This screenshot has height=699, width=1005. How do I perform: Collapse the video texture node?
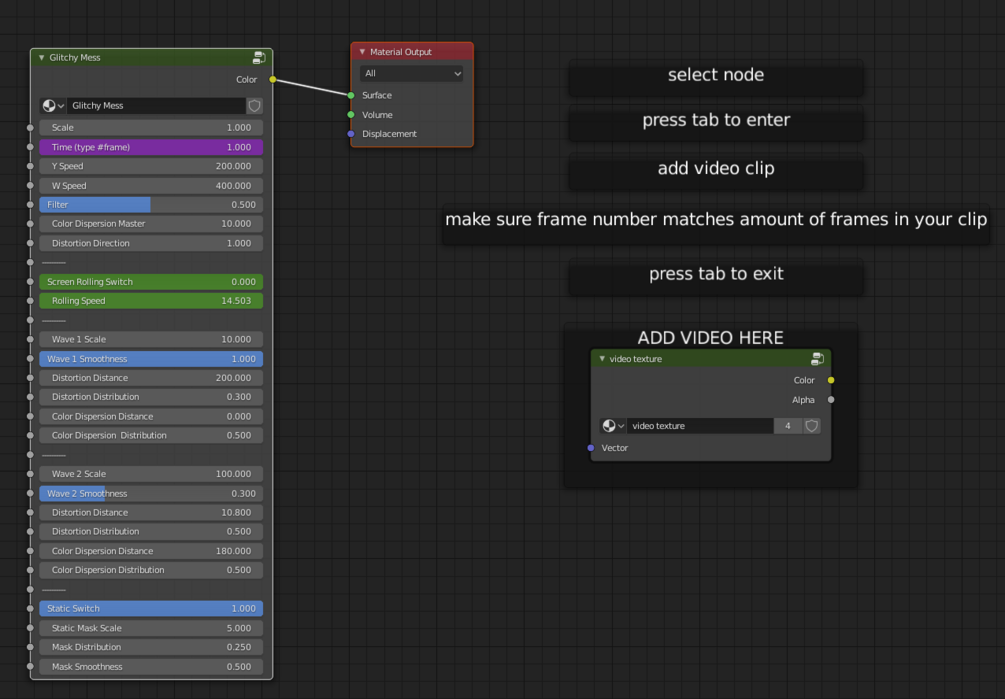pyautogui.click(x=602, y=359)
